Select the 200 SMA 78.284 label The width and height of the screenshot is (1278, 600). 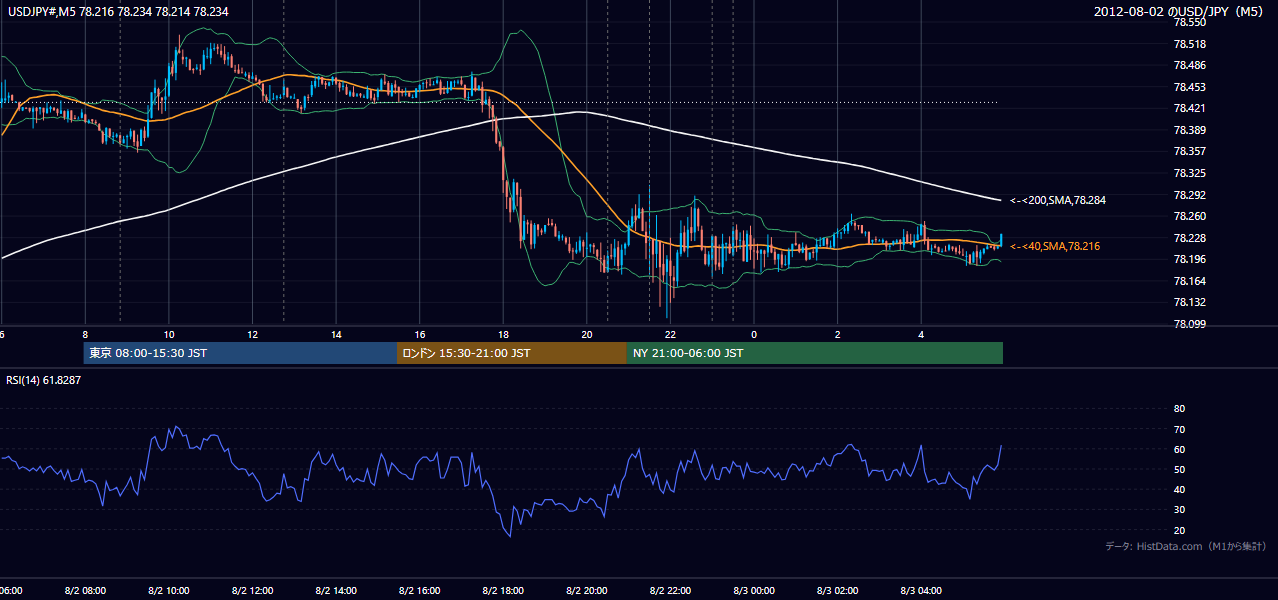coord(1057,200)
